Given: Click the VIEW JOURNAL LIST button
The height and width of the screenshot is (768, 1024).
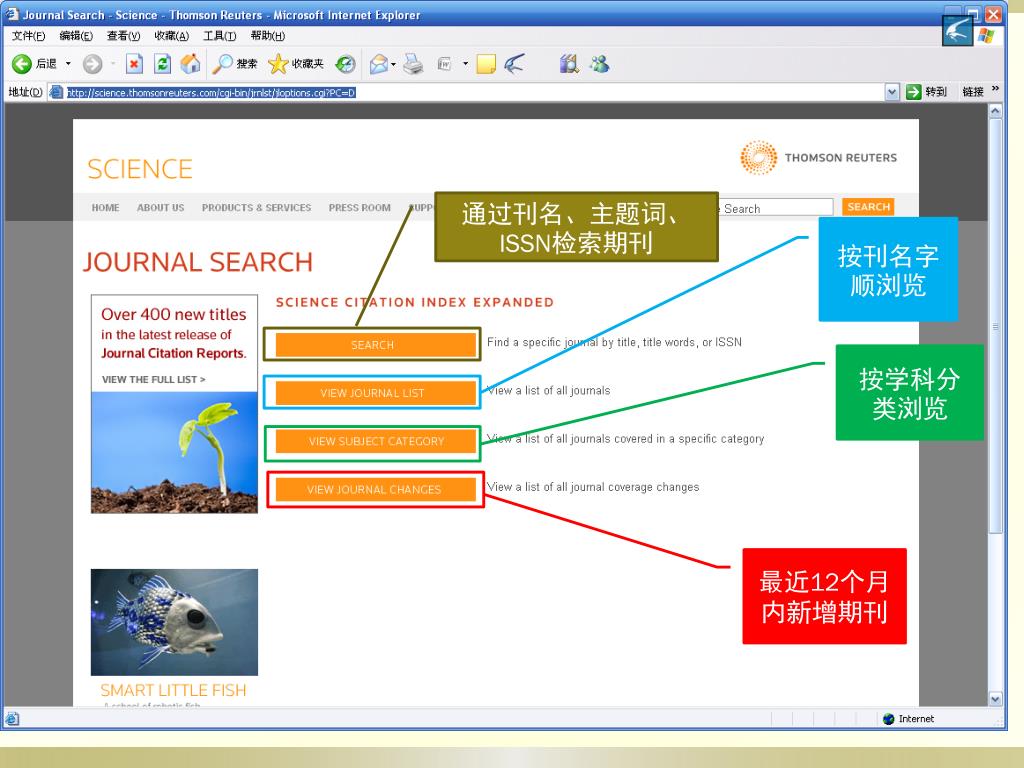Looking at the screenshot, I should (376, 393).
